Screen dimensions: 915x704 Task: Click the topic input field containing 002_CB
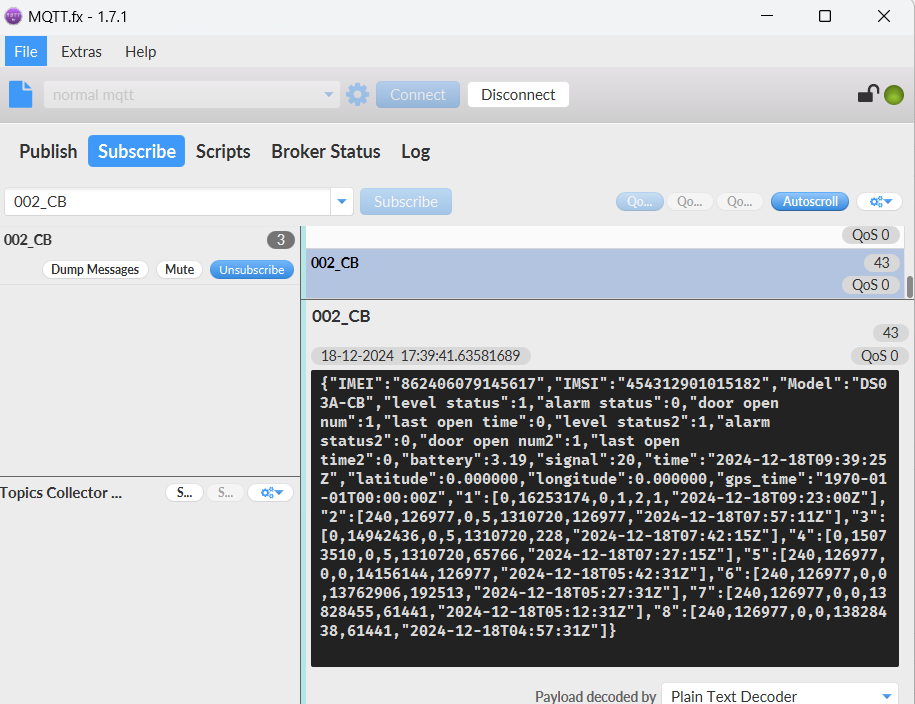(x=167, y=201)
